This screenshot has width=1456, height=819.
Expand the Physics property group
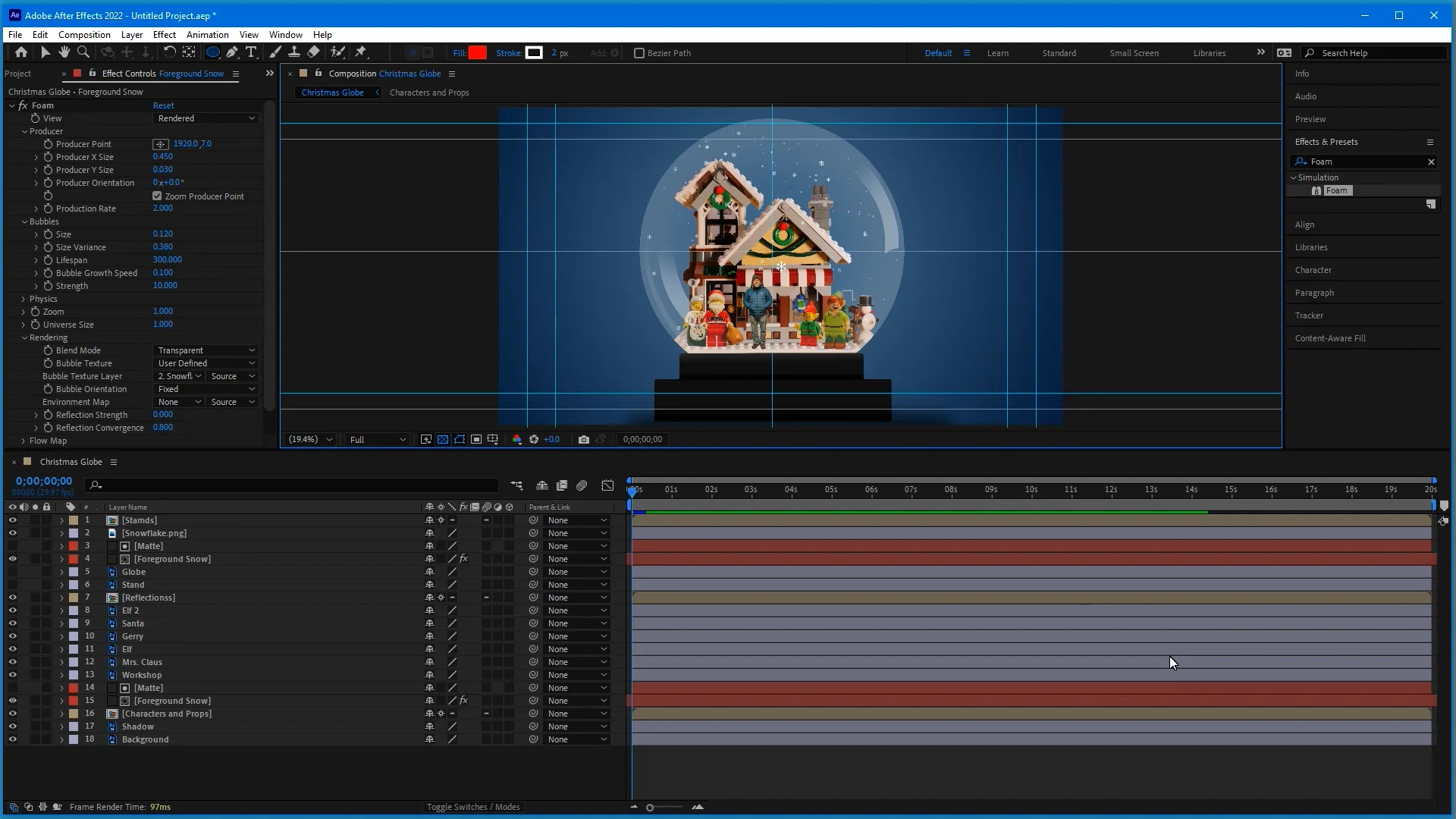tap(23, 299)
